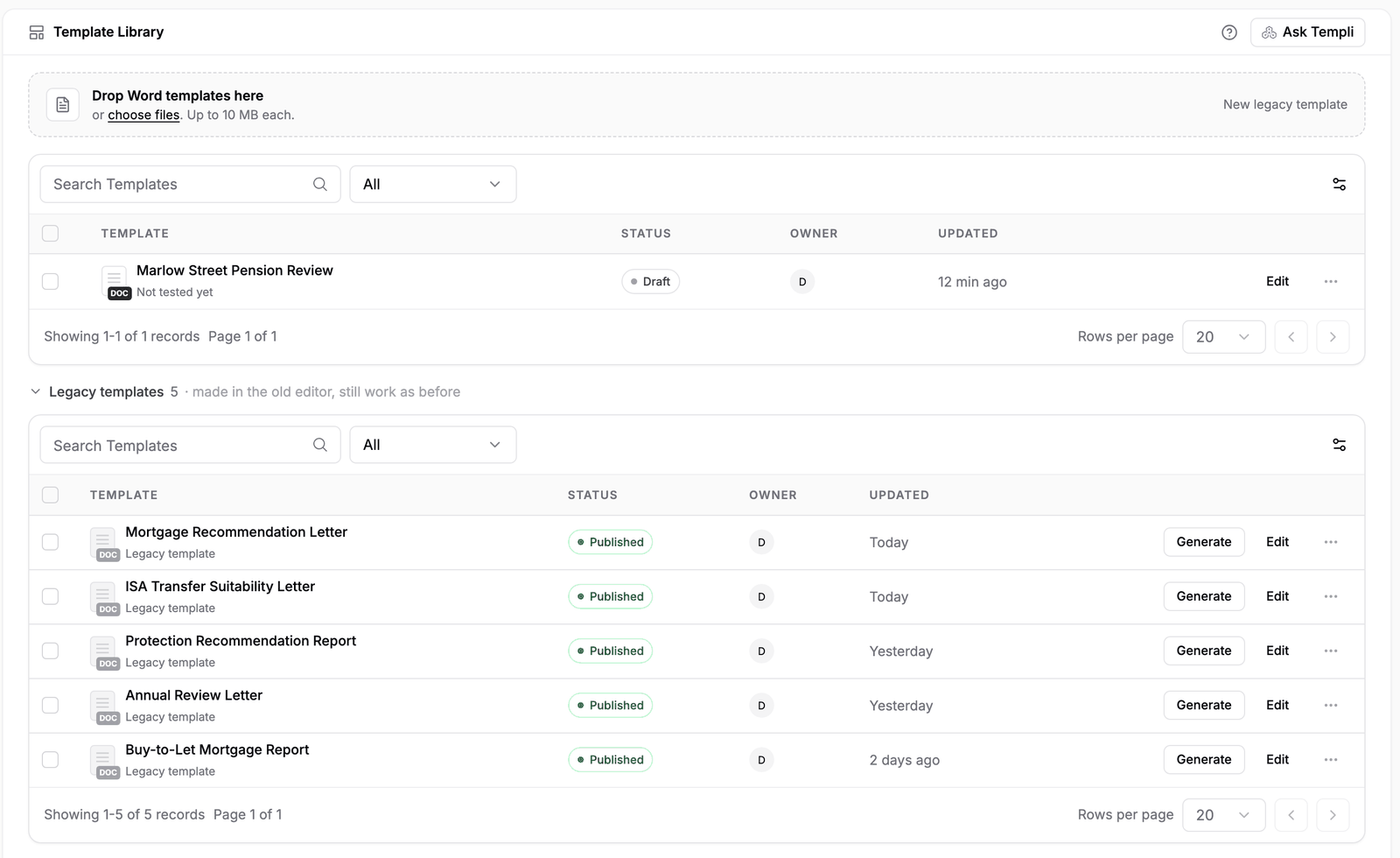
Task: Open more options for Protection Recommendation Report
Action: click(1331, 651)
